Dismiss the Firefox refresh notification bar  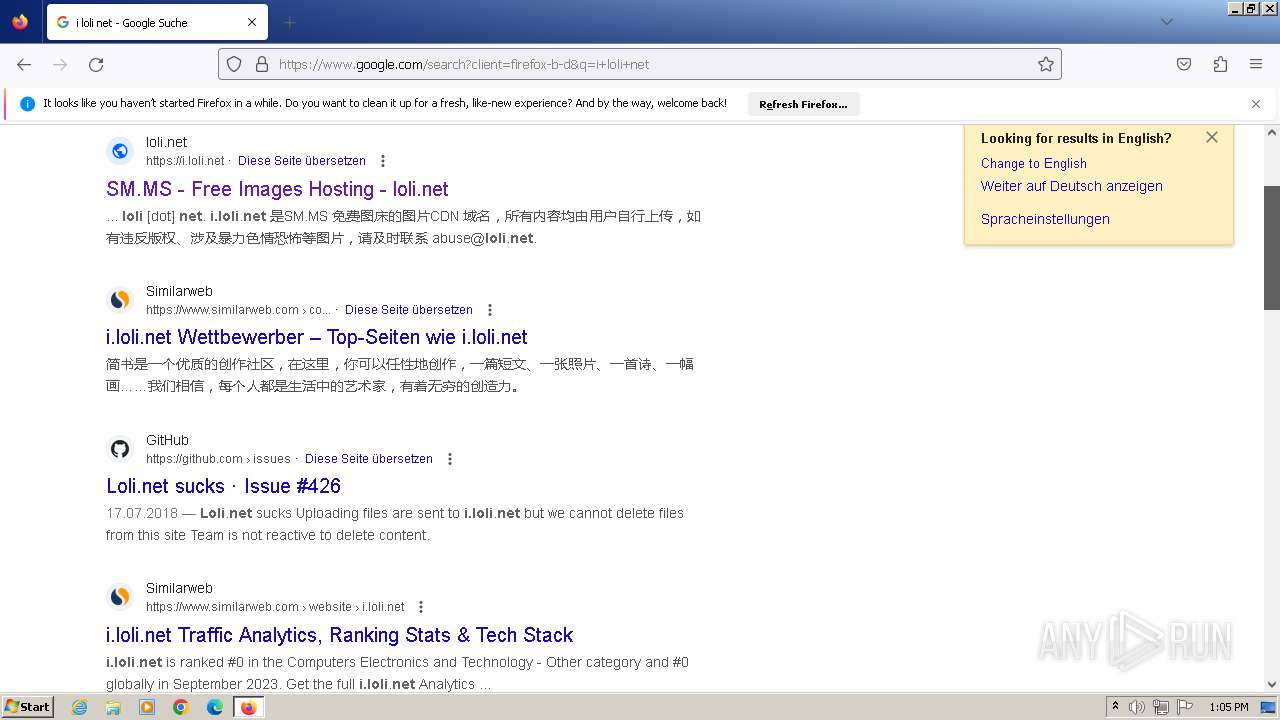tap(1256, 104)
